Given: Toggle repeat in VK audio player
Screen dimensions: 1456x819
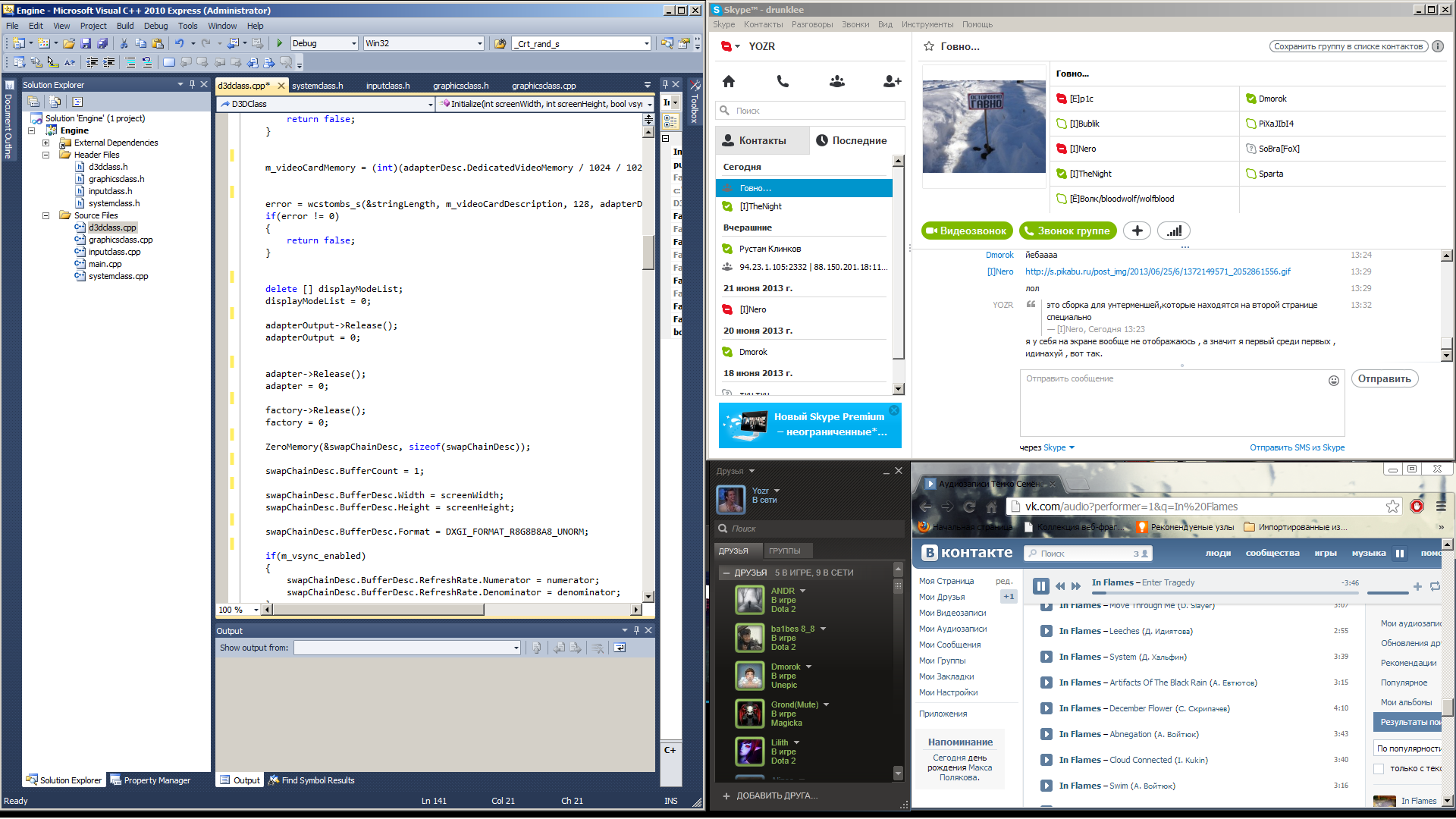Looking at the screenshot, I should pyautogui.click(x=1435, y=586).
